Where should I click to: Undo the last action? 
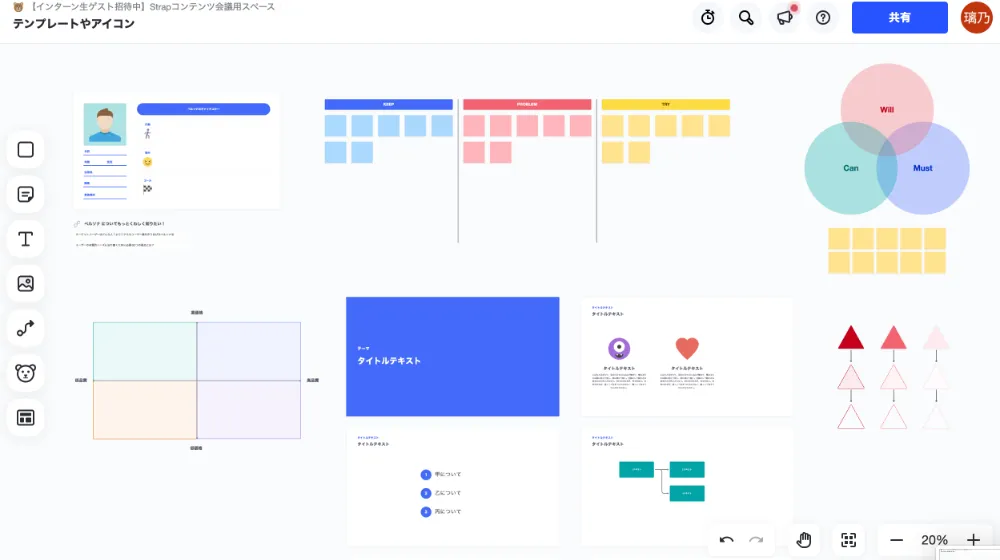click(x=726, y=540)
